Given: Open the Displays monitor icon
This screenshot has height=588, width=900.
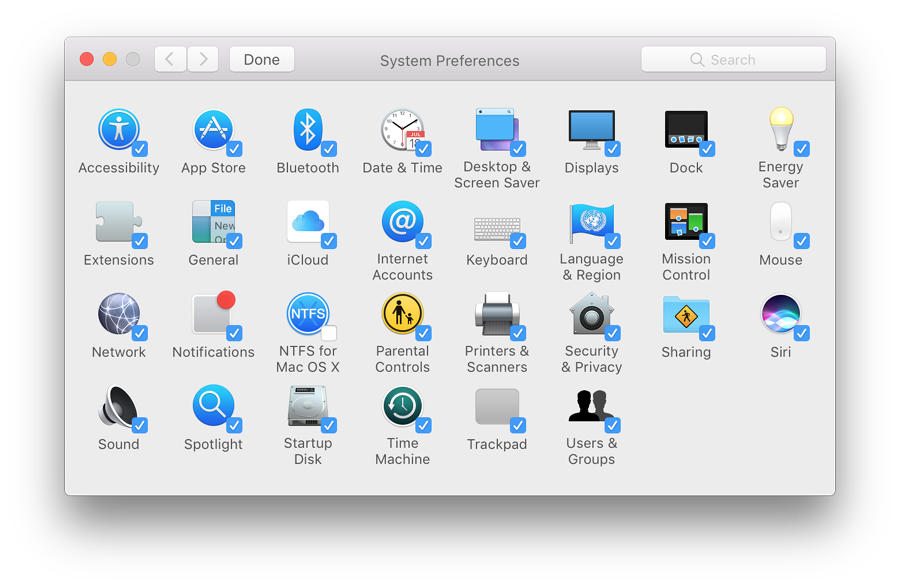Looking at the screenshot, I should (591, 130).
